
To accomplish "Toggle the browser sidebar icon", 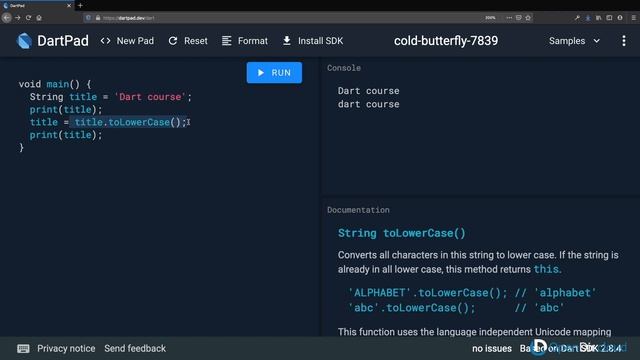I will [609, 18].
